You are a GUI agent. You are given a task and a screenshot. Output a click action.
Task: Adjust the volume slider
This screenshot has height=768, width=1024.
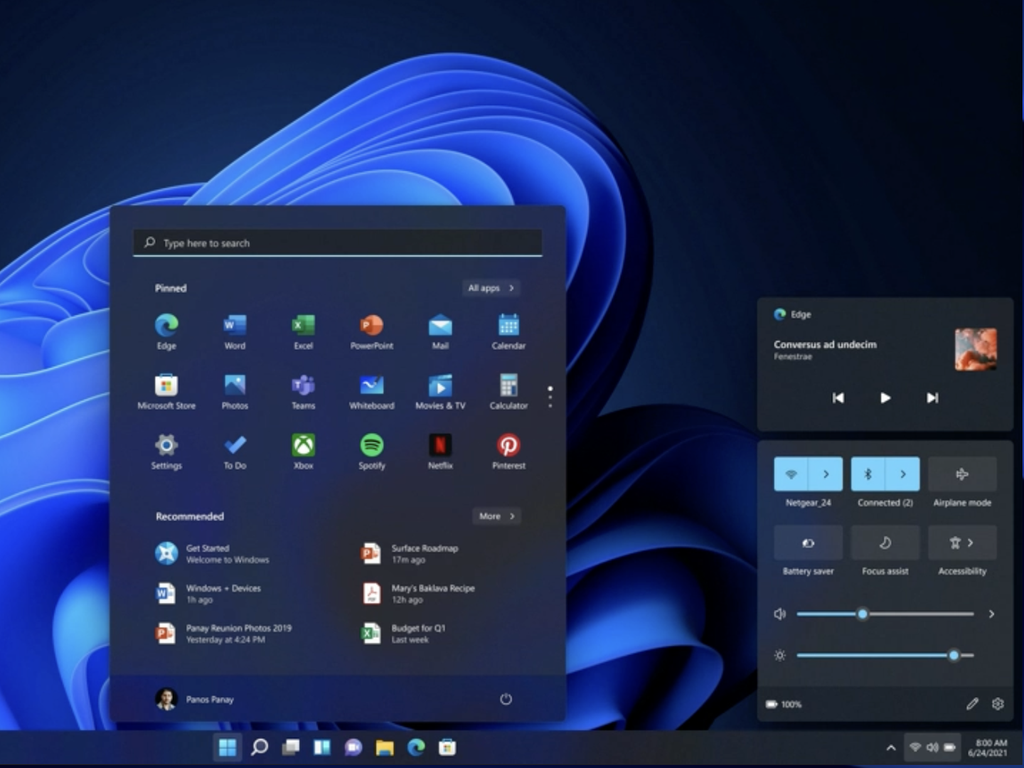[x=885, y=614]
